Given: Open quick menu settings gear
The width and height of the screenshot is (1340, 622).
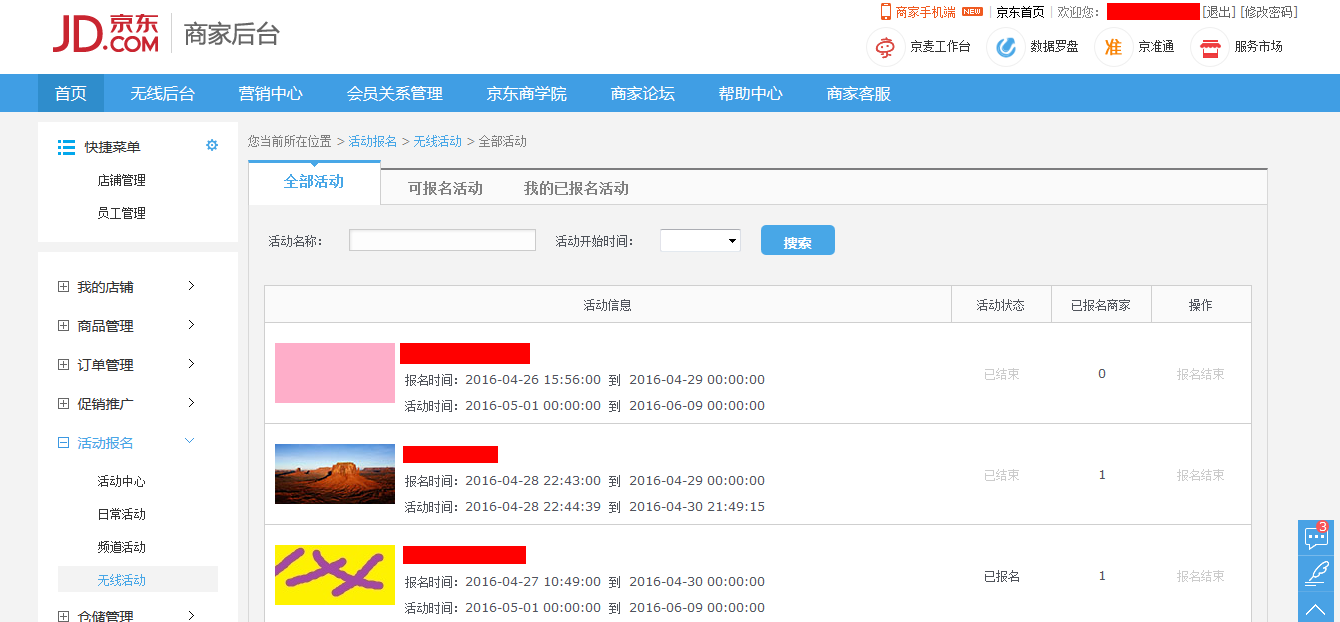Looking at the screenshot, I should (212, 146).
